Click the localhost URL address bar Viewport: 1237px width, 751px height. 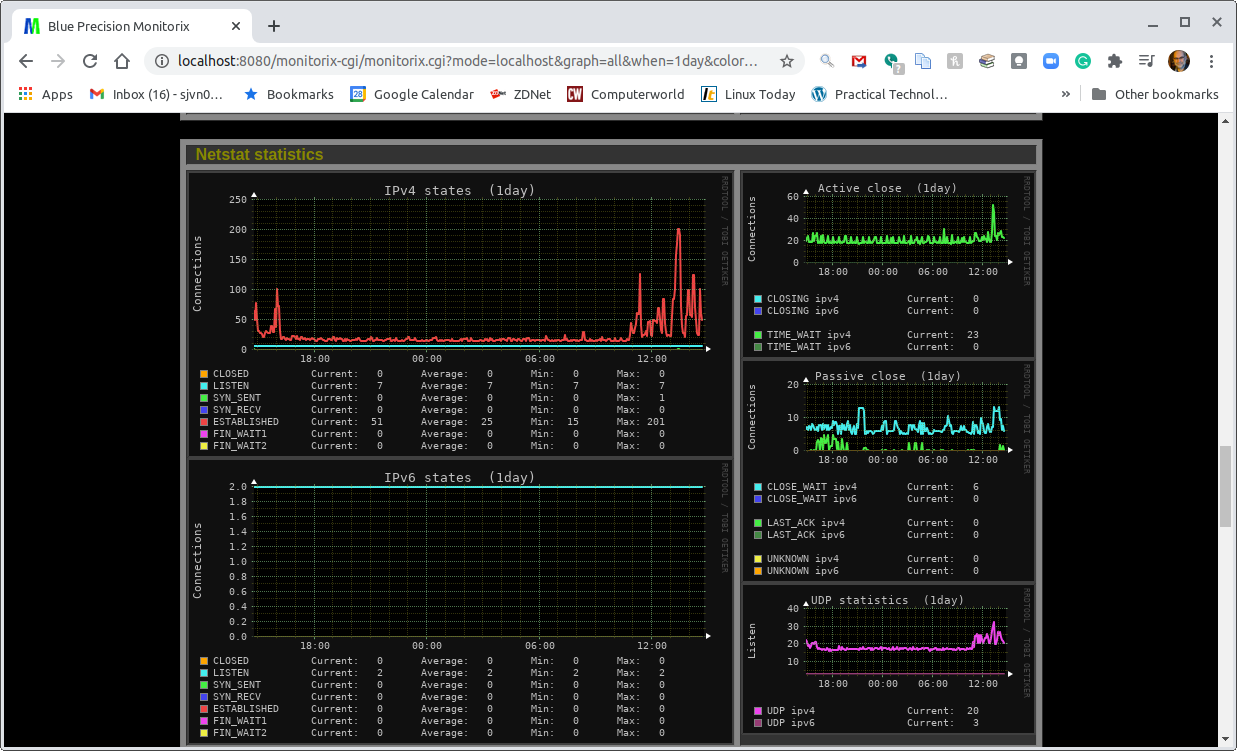(x=466, y=61)
